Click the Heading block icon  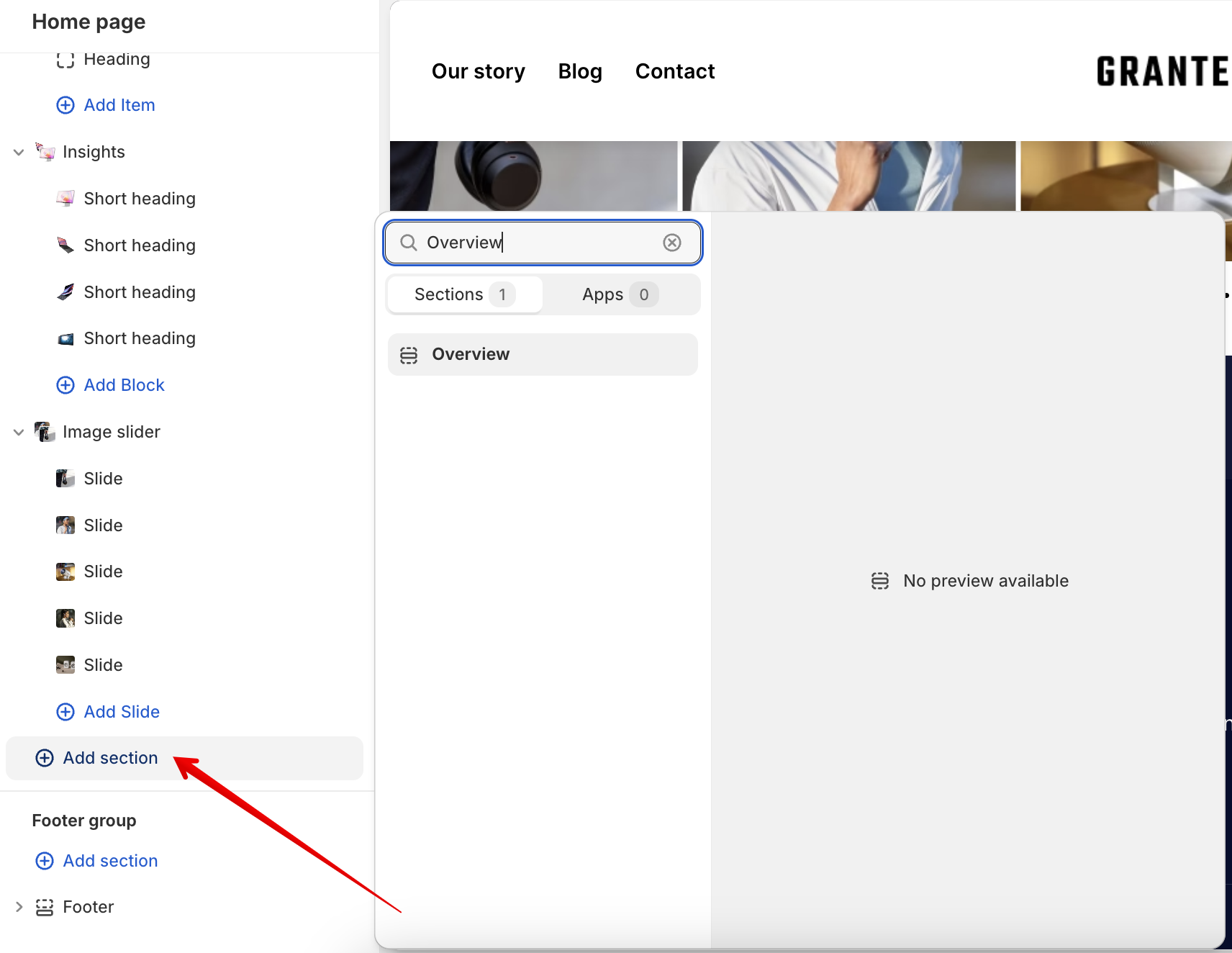point(65,60)
